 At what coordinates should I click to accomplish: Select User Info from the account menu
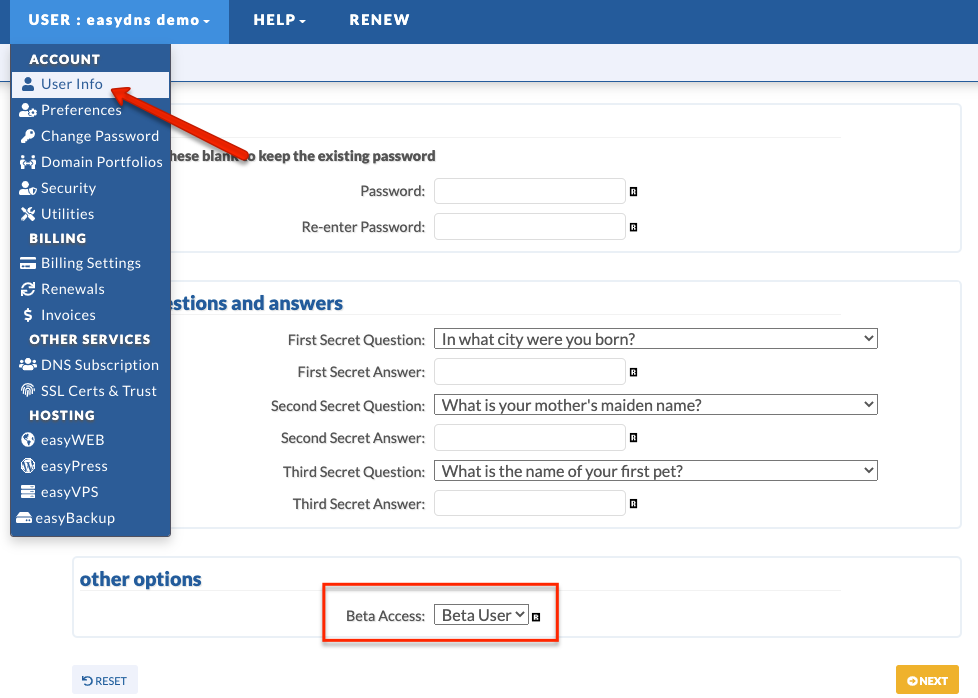pos(90,84)
